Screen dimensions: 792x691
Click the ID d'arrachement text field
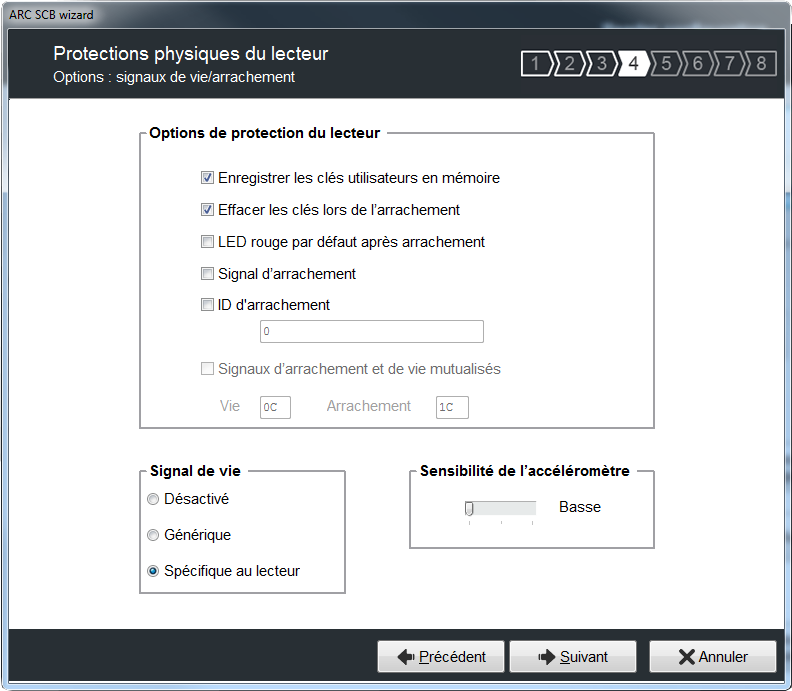pyautogui.click(x=371, y=331)
